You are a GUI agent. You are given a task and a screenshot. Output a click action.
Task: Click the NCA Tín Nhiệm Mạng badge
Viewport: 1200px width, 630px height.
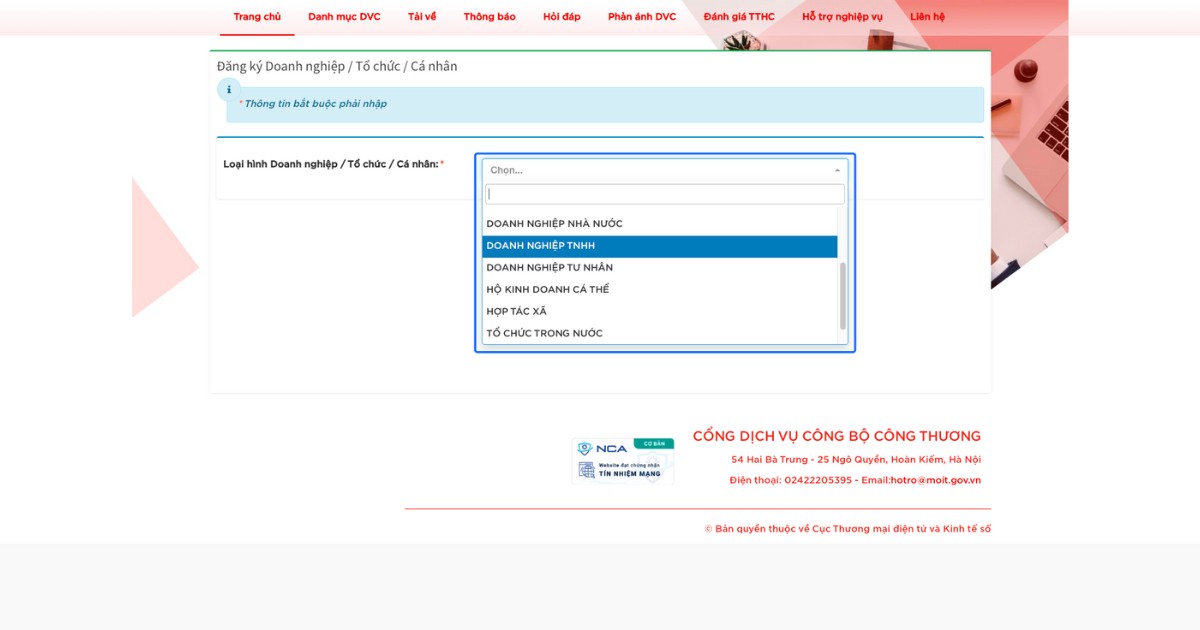tap(622, 461)
